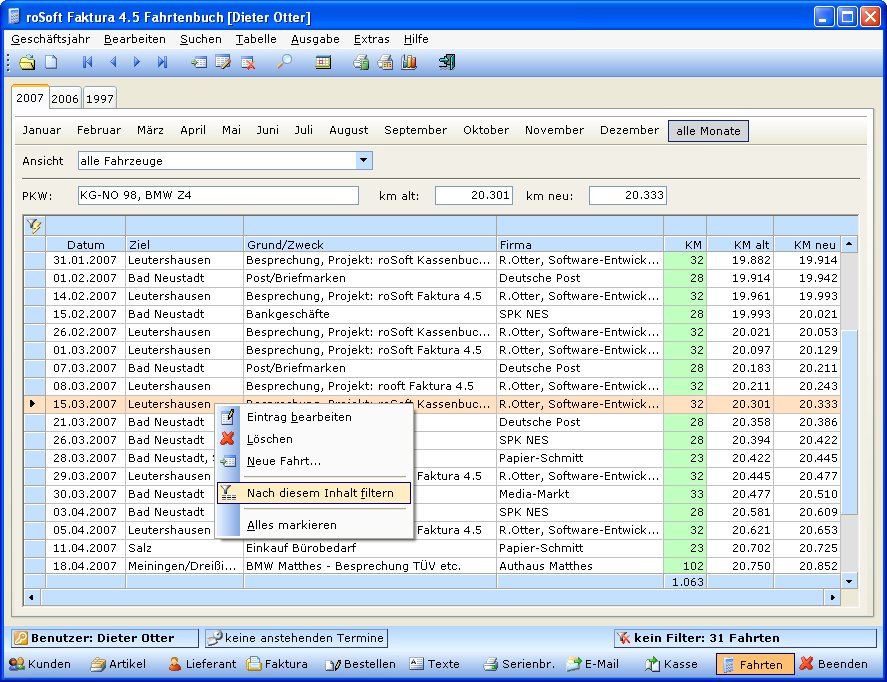Open the Kunden module button
This screenshot has width=887, height=682.
(x=40, y=664)
